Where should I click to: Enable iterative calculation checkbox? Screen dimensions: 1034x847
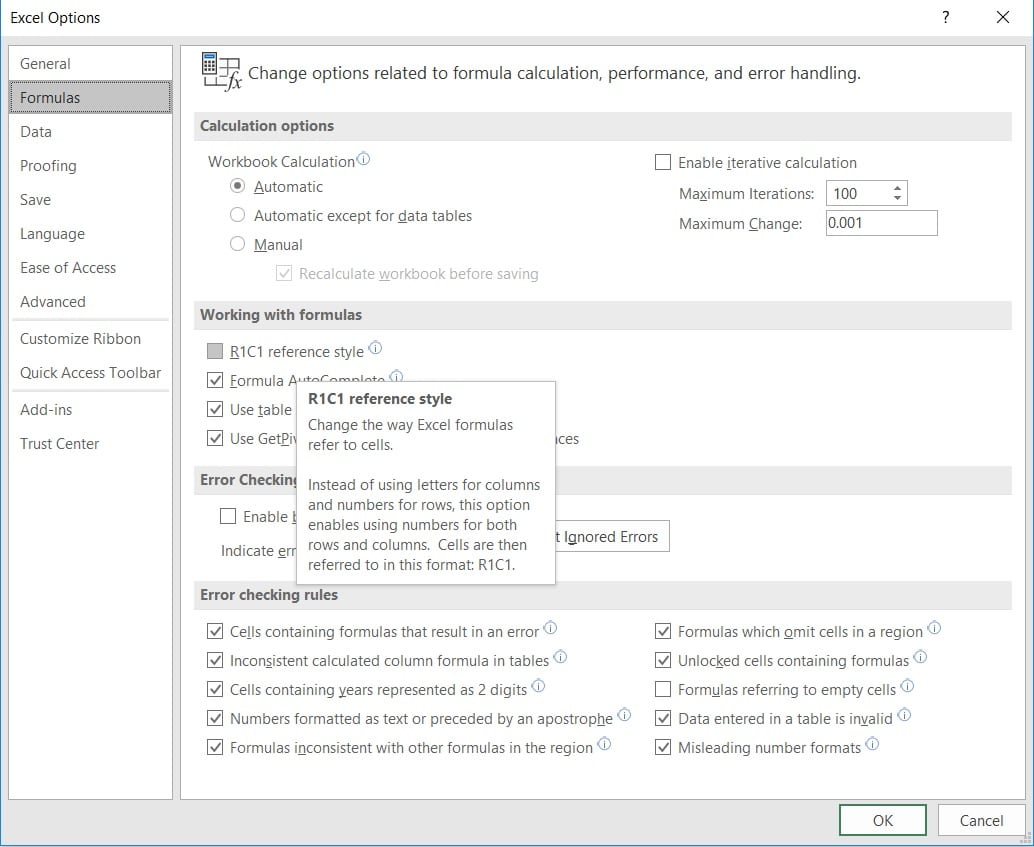(663, 162)
